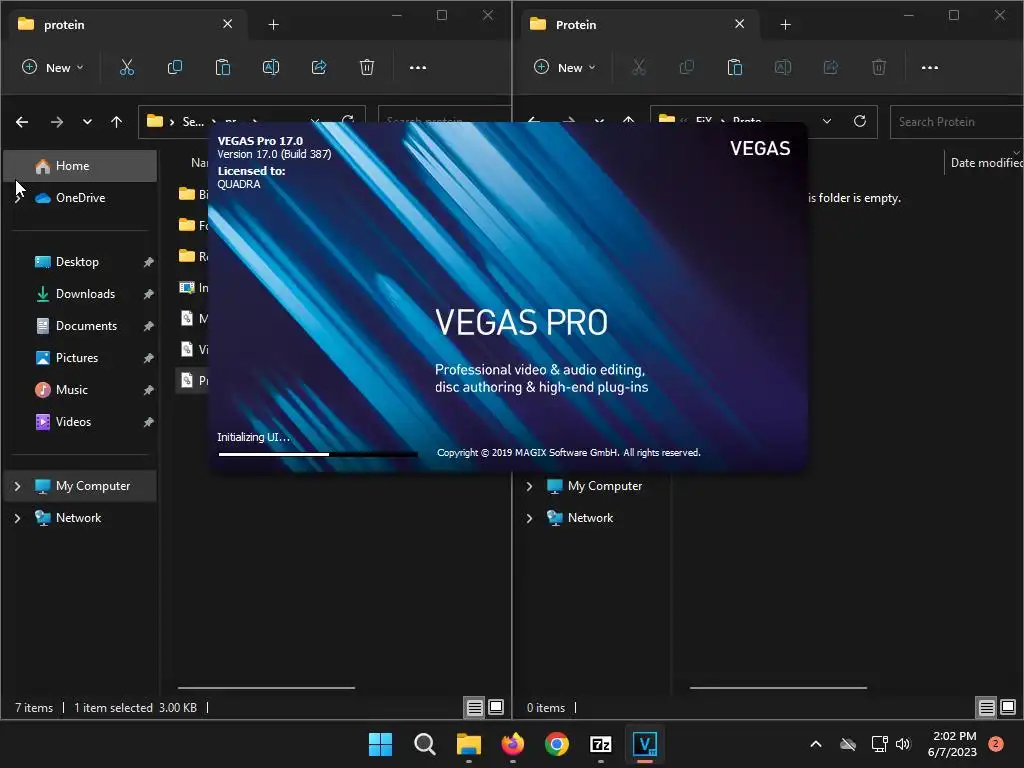The height and width of the screenshot is (768, 1024).
Task: Open recent locations dropdown in left window
Action: [x=87, y=121]
